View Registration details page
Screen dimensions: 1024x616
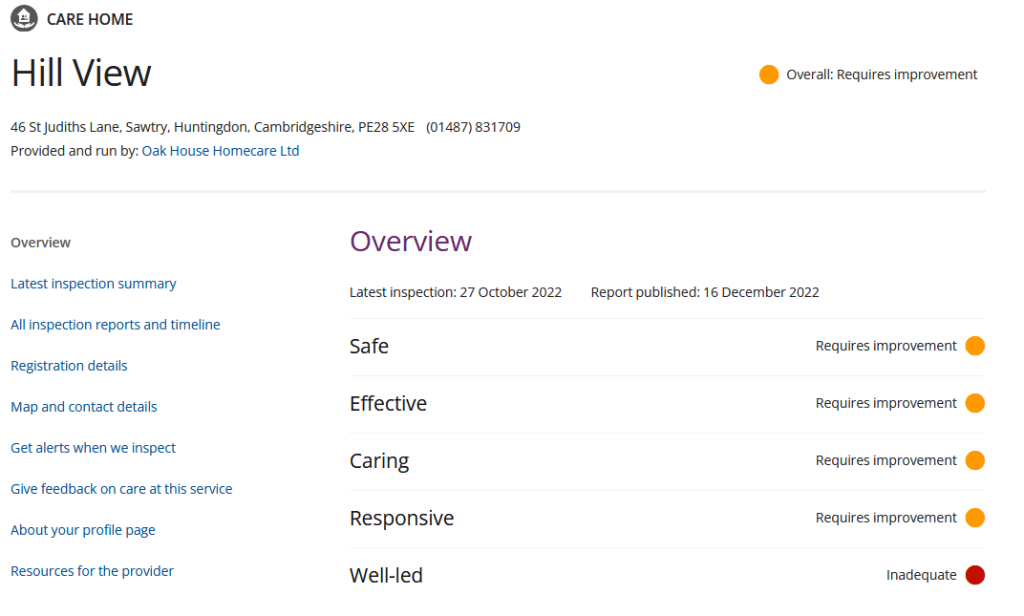tap(69, 366)
